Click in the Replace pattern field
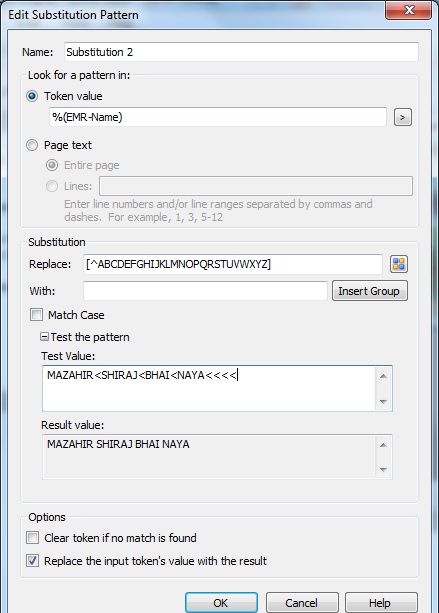This screenshot has height=613, width=439. [x=233, y=264]
